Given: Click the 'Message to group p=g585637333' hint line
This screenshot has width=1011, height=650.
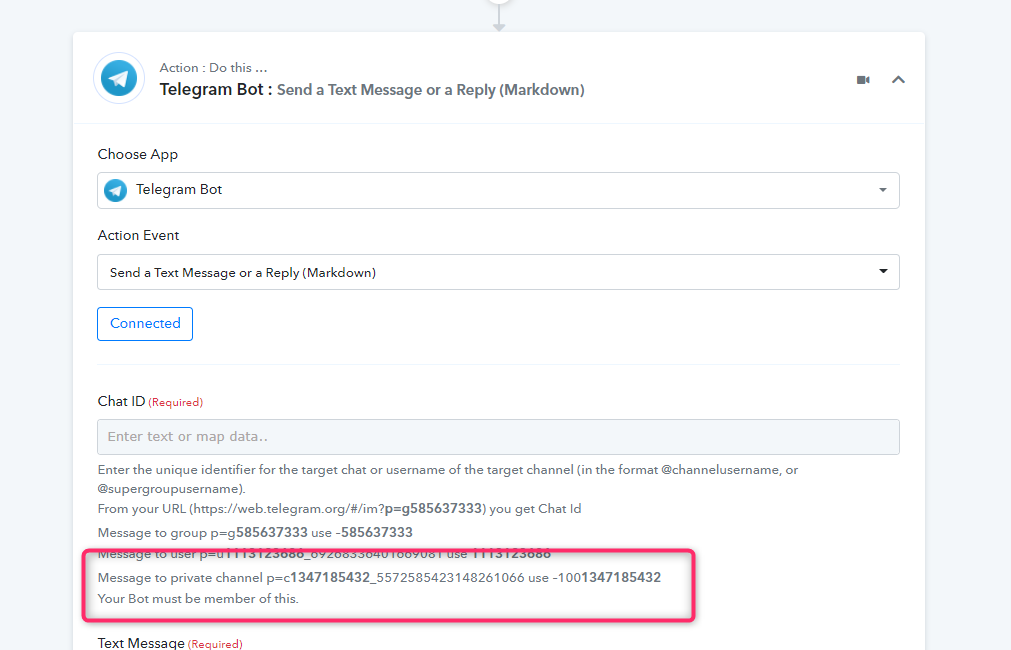Looking at the screenshot, I should (255, 533).
